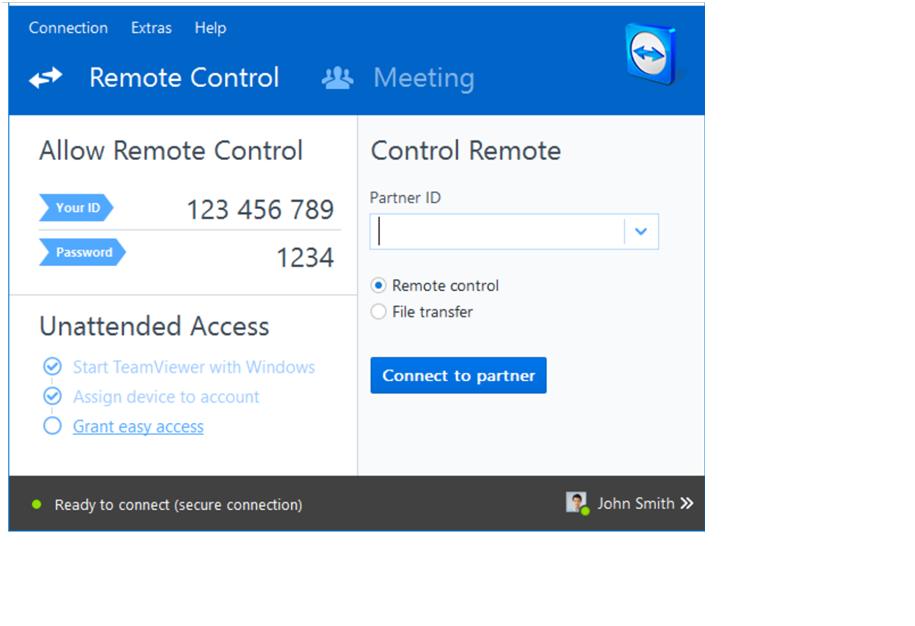Click the Remote Control double-arrow icon
This screenshot has height=626, width=915.
click(x=46, y=78)
